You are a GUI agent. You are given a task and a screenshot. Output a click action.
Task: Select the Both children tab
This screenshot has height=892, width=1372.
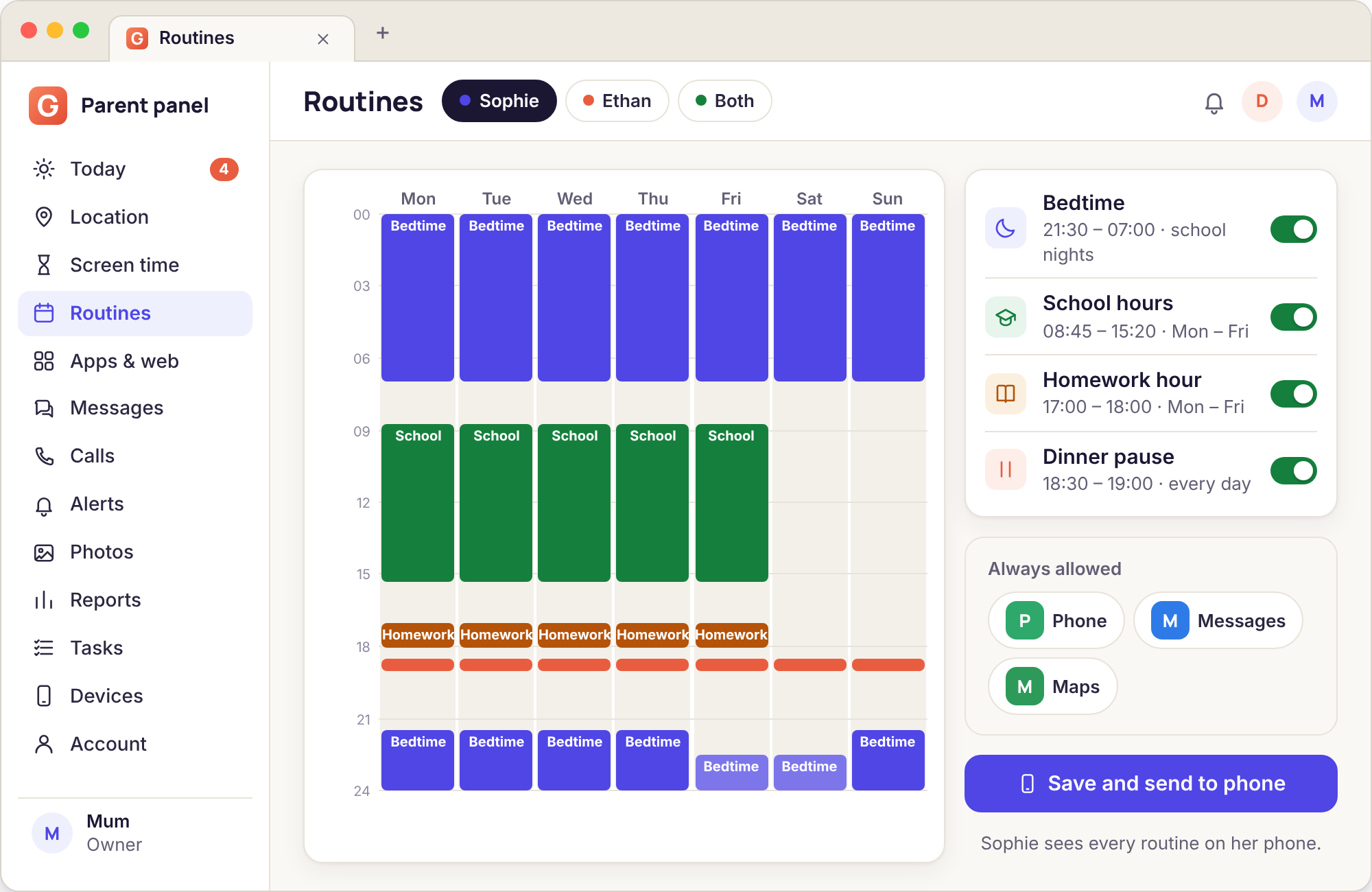pos(725,101)
